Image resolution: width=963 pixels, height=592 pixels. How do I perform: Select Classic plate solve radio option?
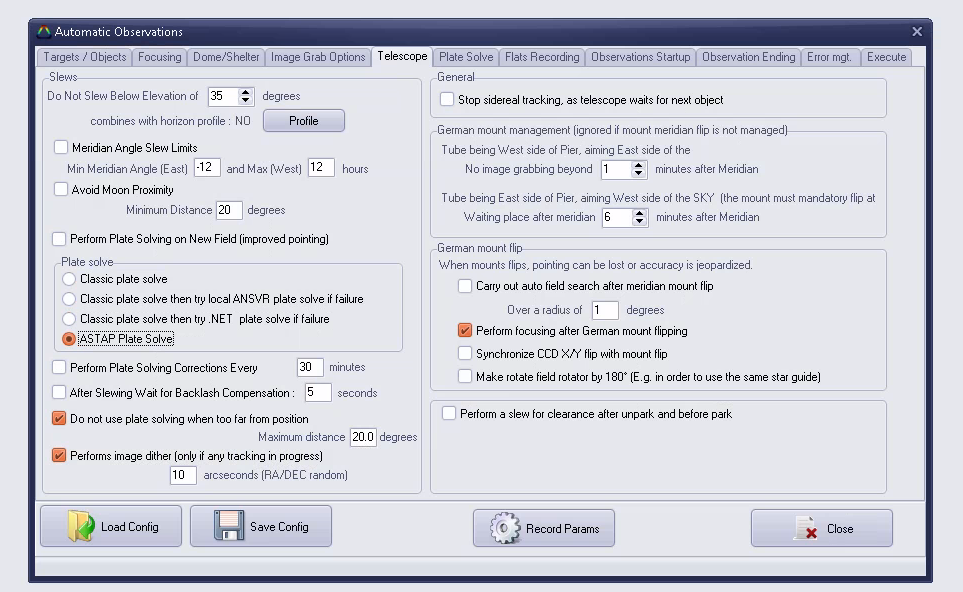pos(69,279)
